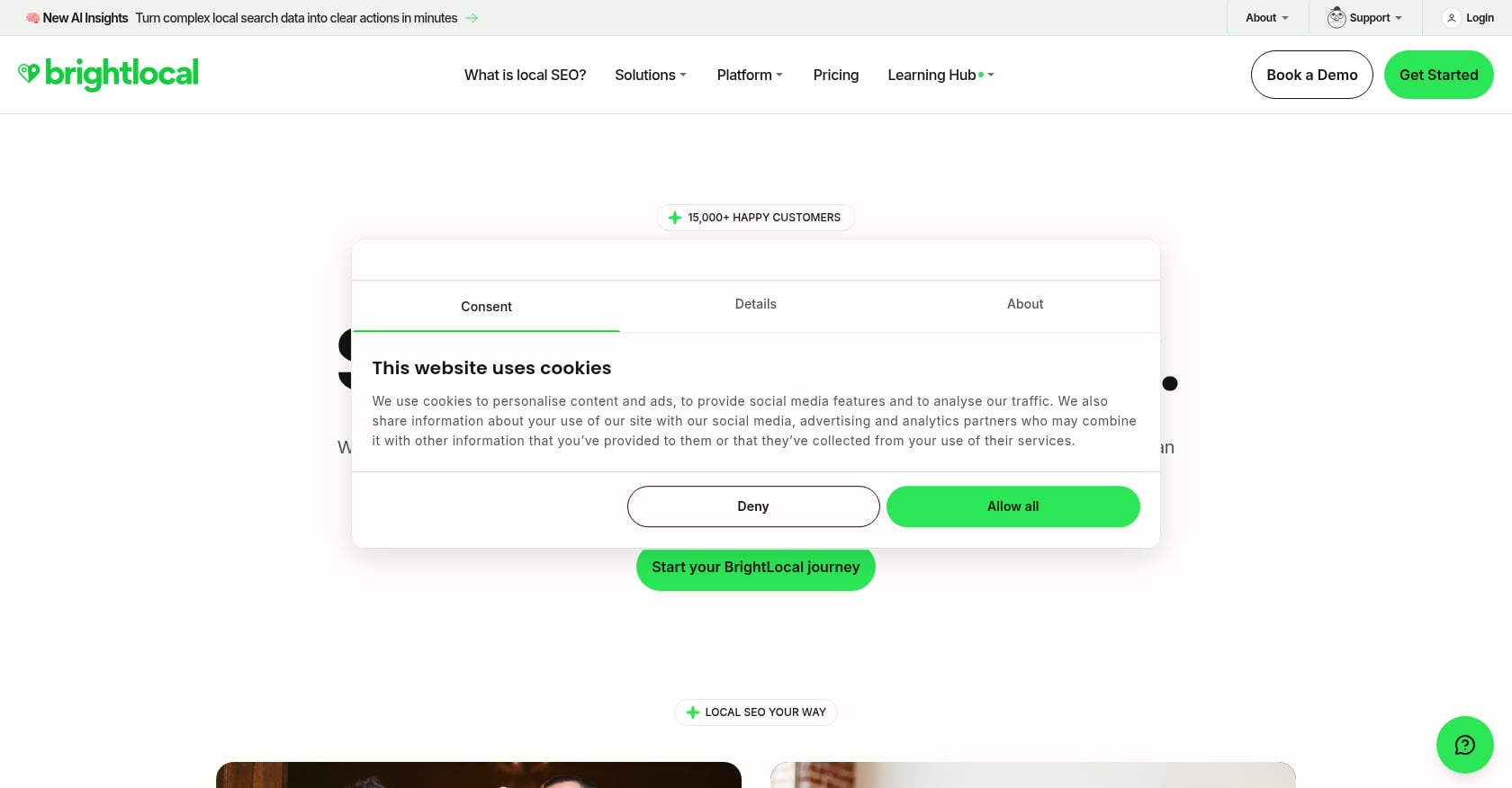The width and height of the screenshot is (1512, 788).
Task: Click Start your BrightLocal journey
Action: point(756,568)
